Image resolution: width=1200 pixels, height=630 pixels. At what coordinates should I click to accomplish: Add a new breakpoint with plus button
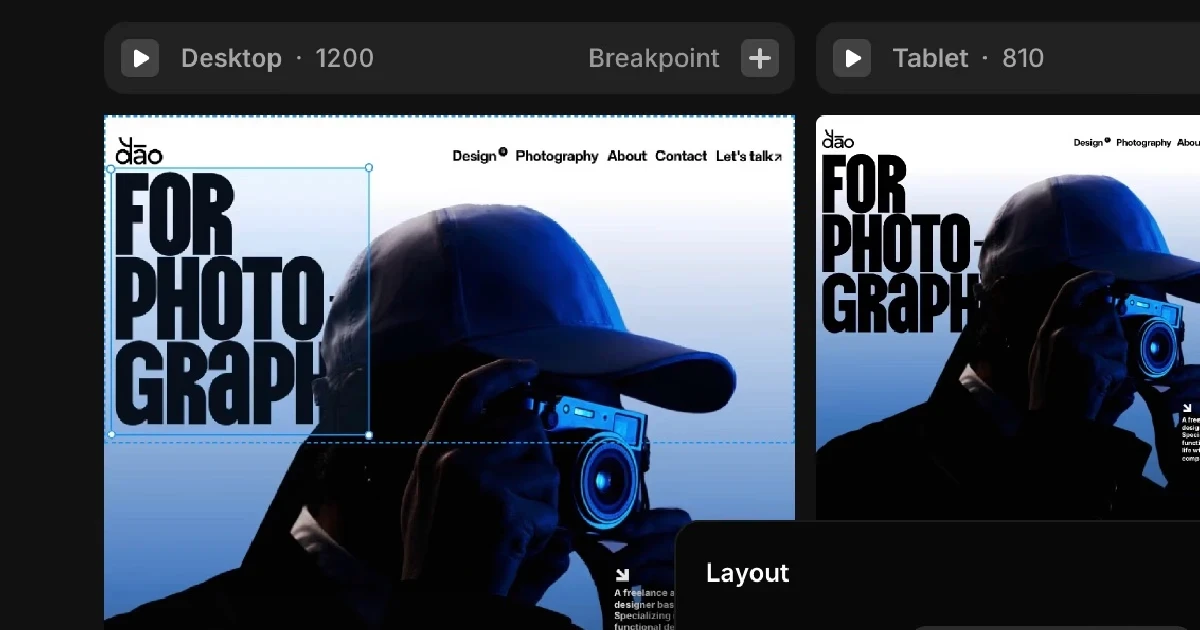pyautogui.click(x=760, y=58)
